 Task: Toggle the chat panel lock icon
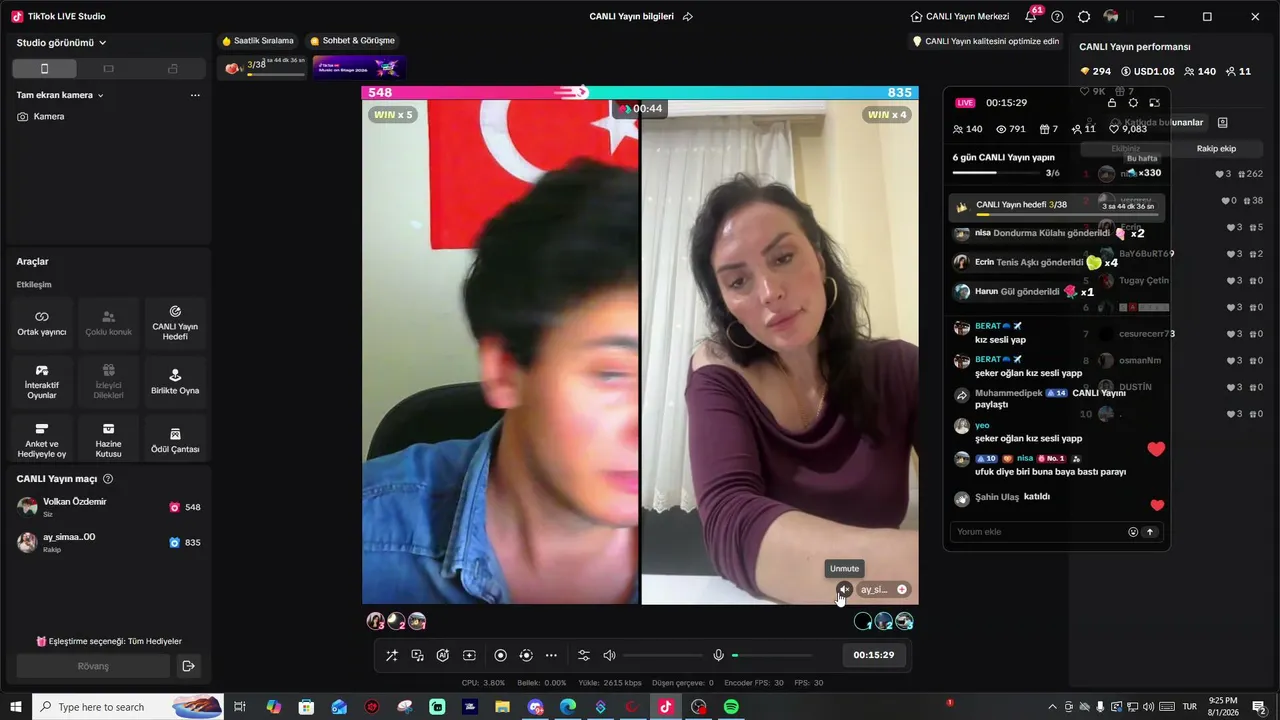(1112, 102)
